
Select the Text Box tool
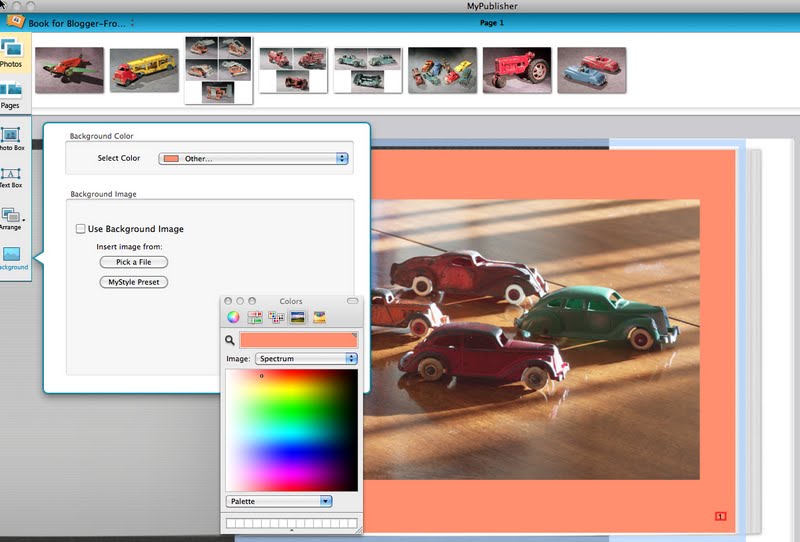(x=11, y=178)
